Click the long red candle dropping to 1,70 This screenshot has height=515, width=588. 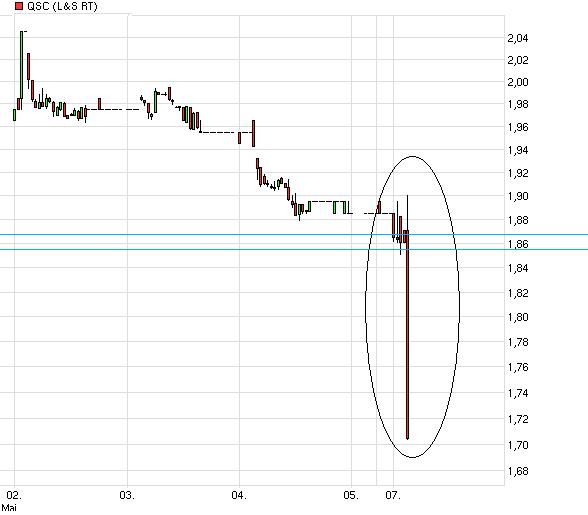click(x=408, y=334)
